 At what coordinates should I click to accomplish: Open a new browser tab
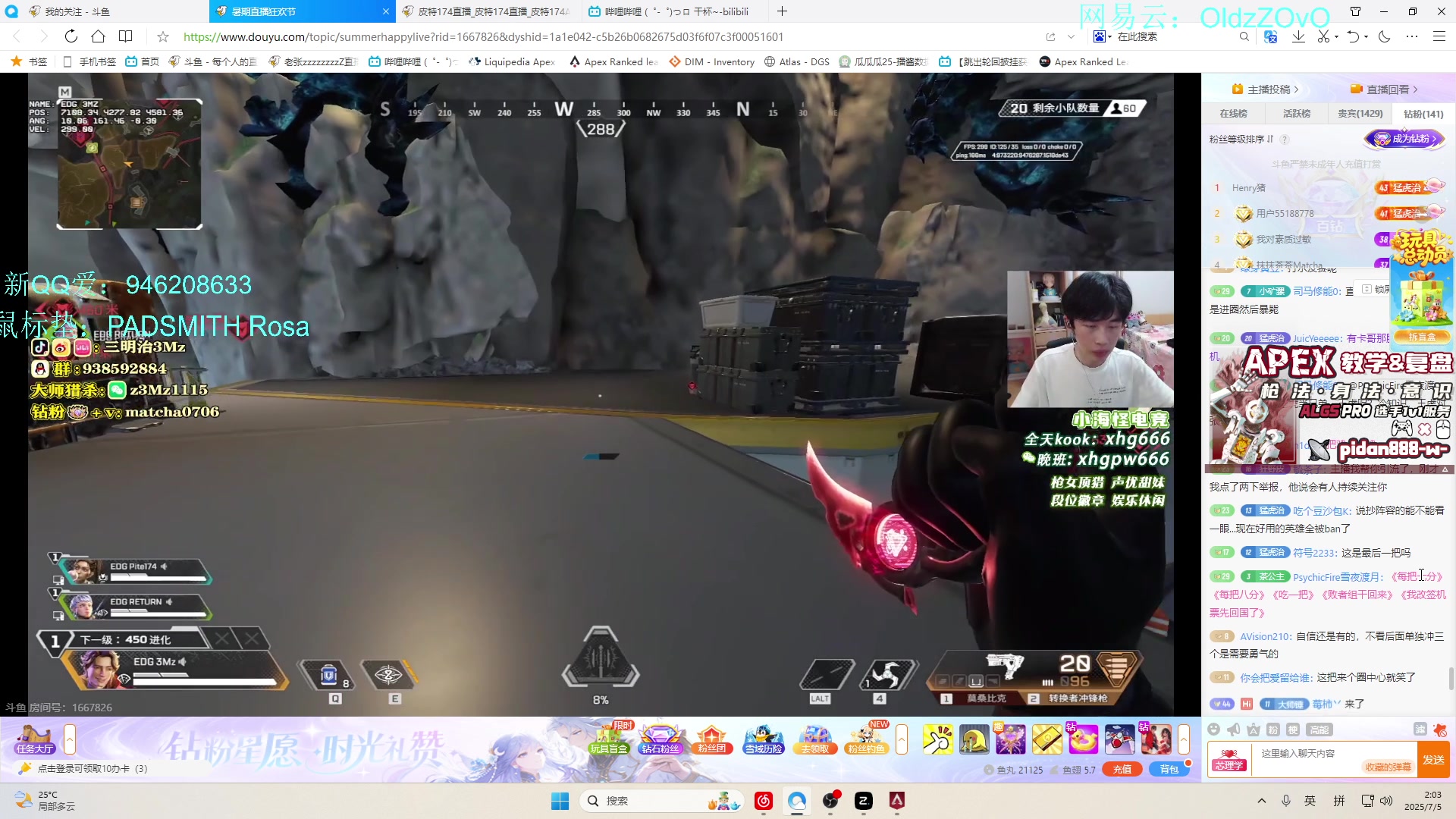pos(782,11)
